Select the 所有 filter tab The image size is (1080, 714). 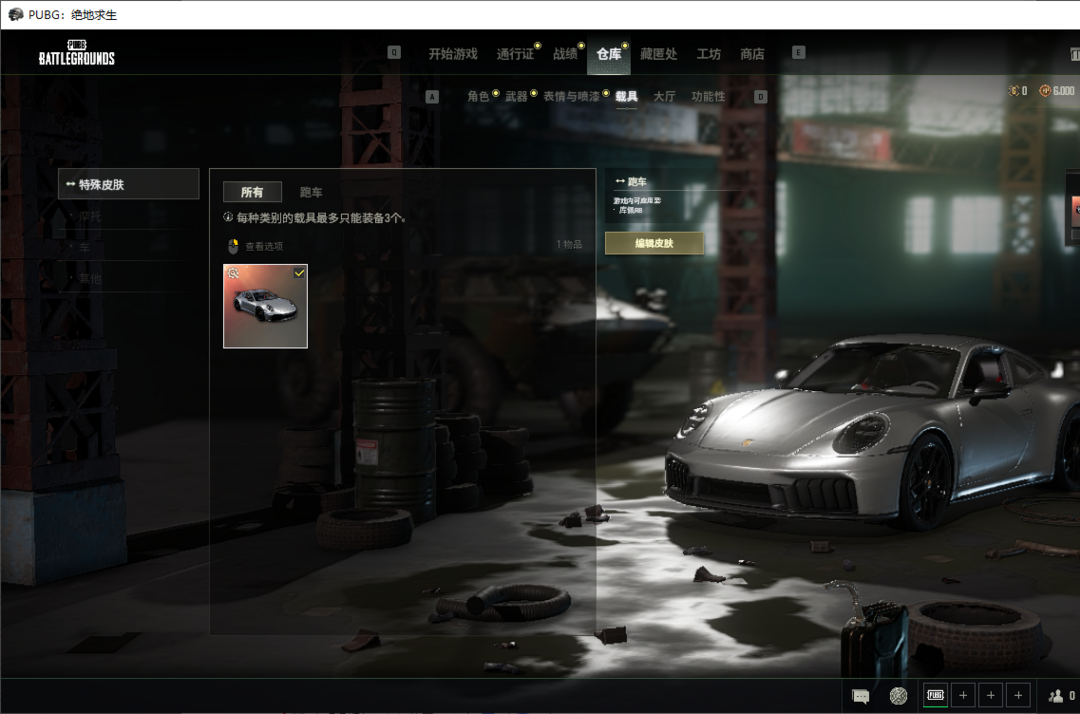coord(252,192)
